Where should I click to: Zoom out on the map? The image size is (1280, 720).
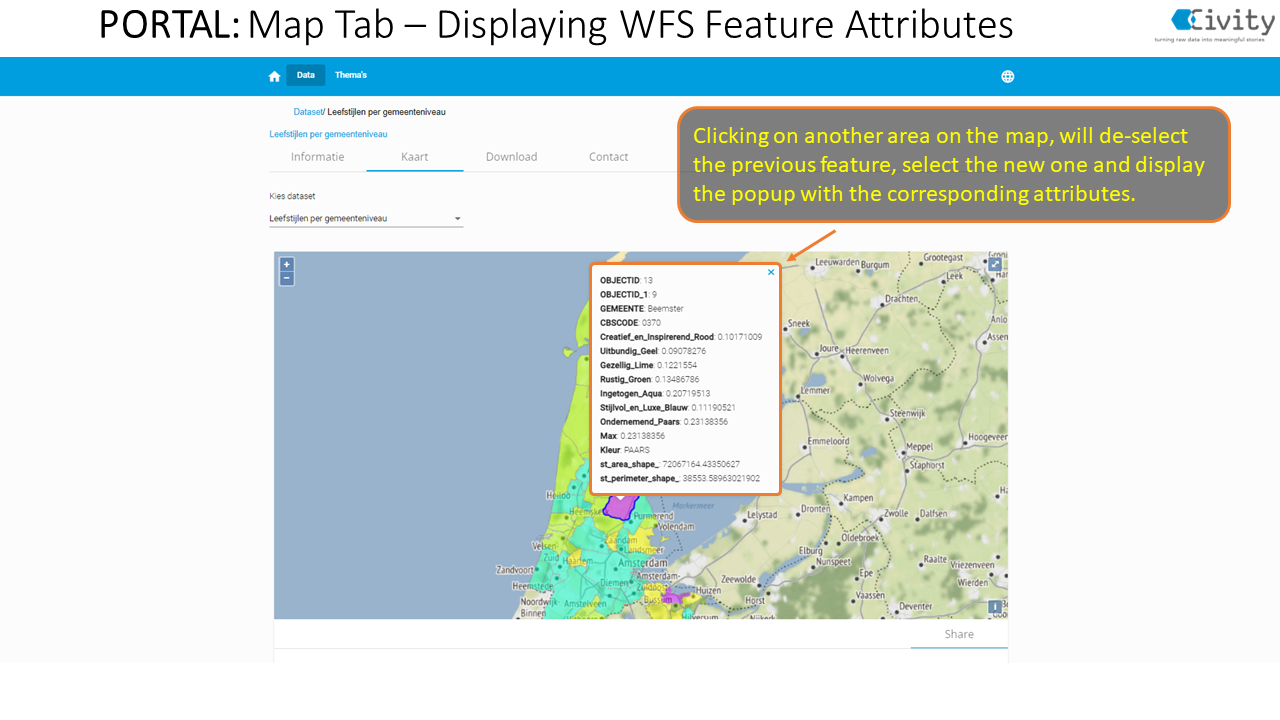coord(286,278)
